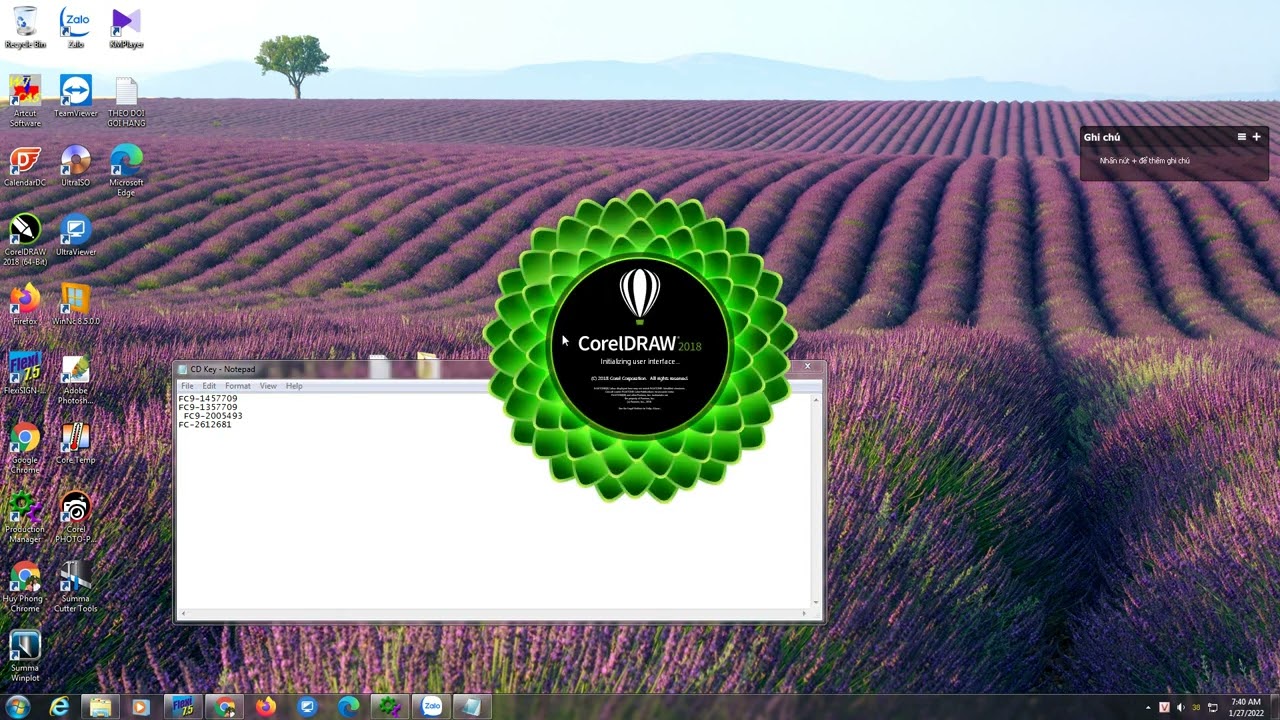Open the Recycle Bin desktop icon
Screen dimensions: 1280x720
pos(25,27)
